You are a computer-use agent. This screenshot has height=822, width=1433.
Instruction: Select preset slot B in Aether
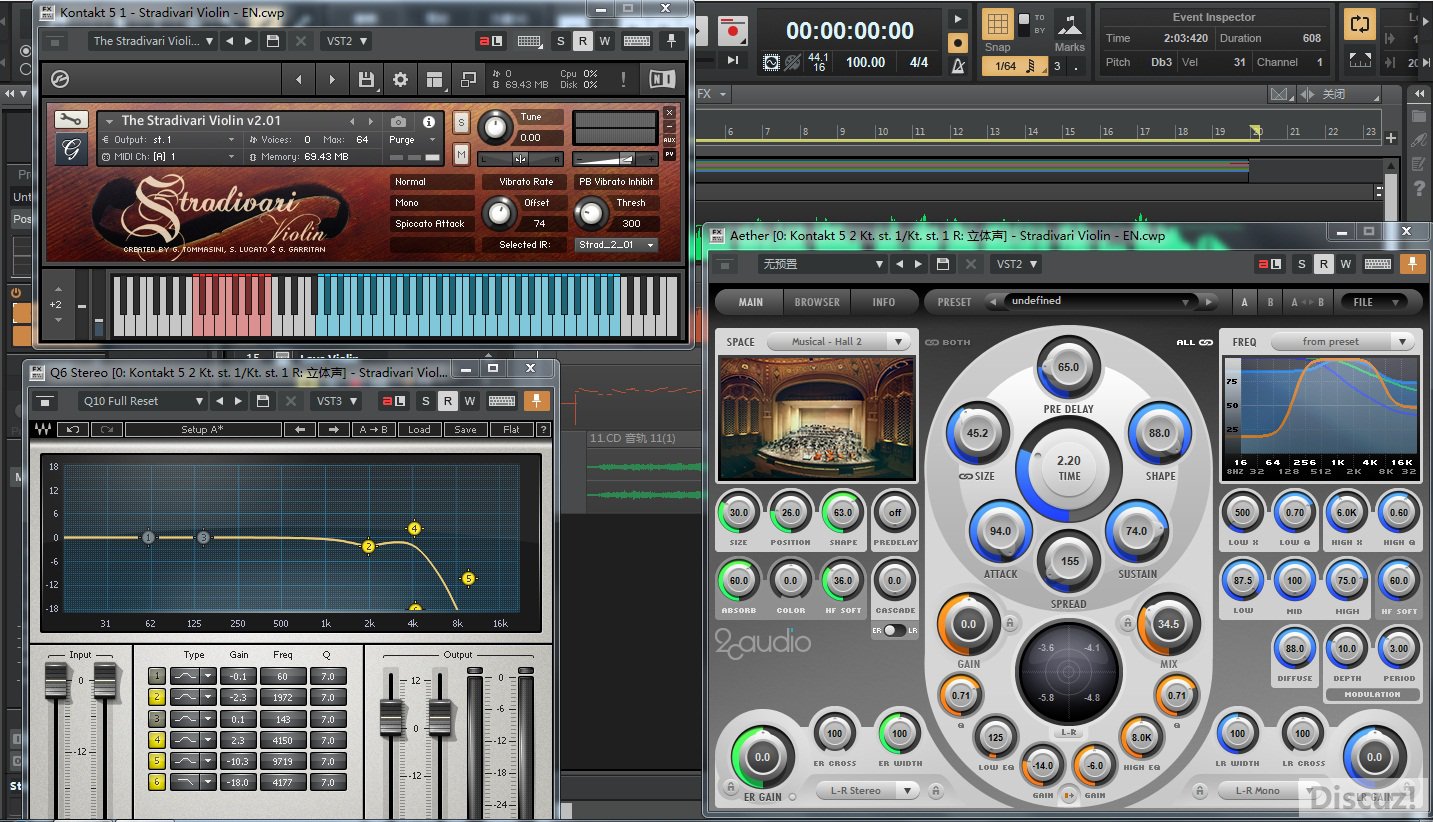1270,302
